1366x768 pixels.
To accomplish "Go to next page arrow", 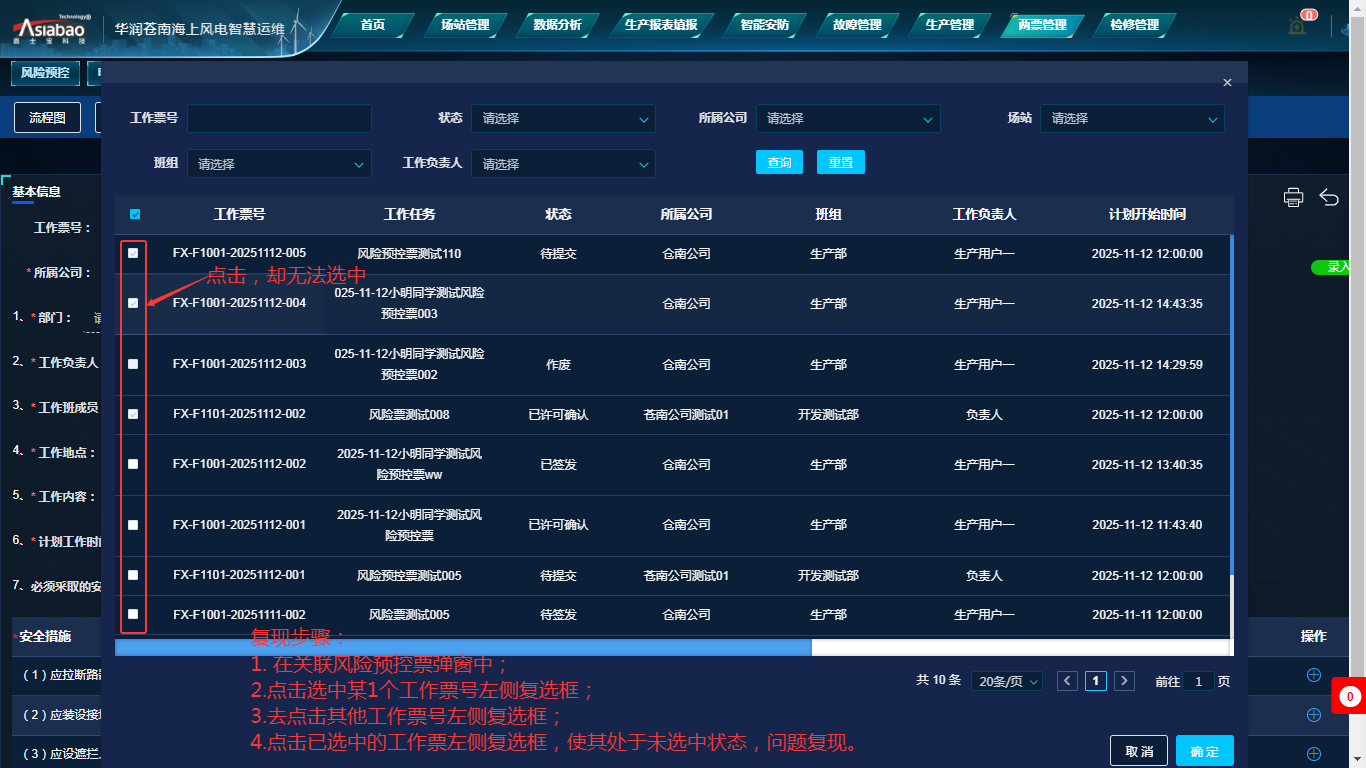I will [1125, 681].
